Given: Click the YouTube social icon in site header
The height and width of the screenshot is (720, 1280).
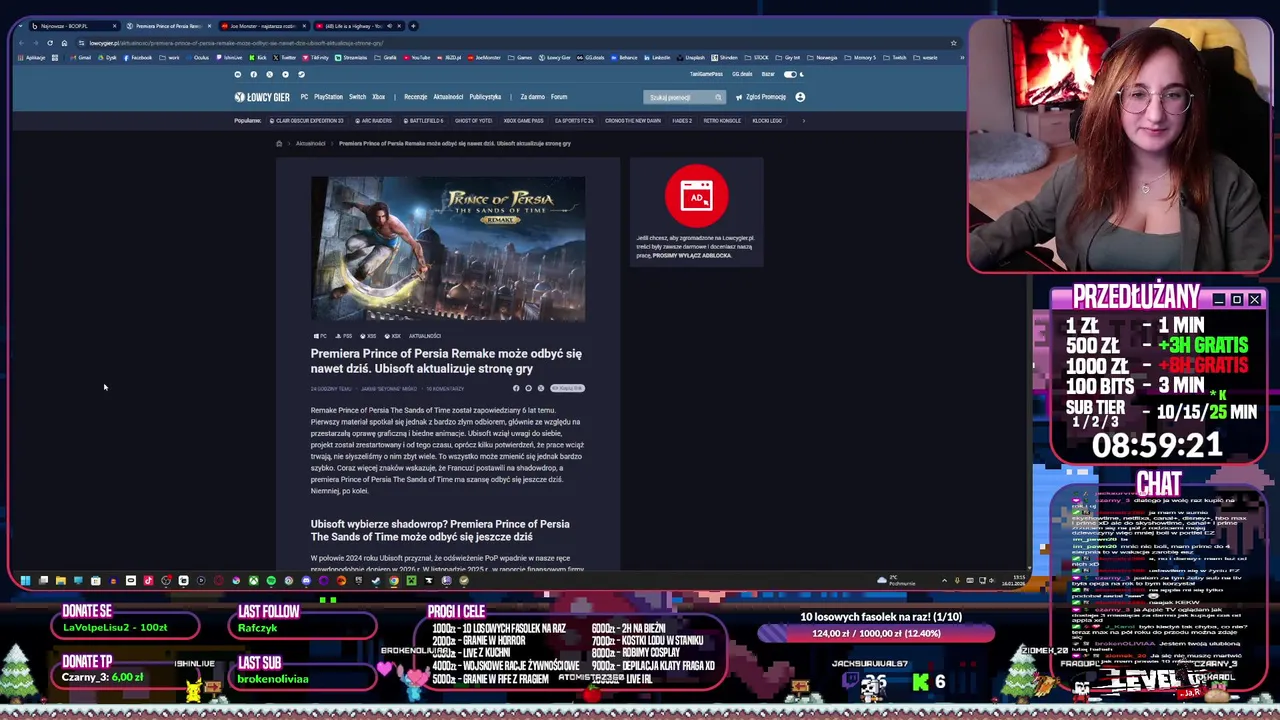Looking at the screenshot, I should 285,74.
